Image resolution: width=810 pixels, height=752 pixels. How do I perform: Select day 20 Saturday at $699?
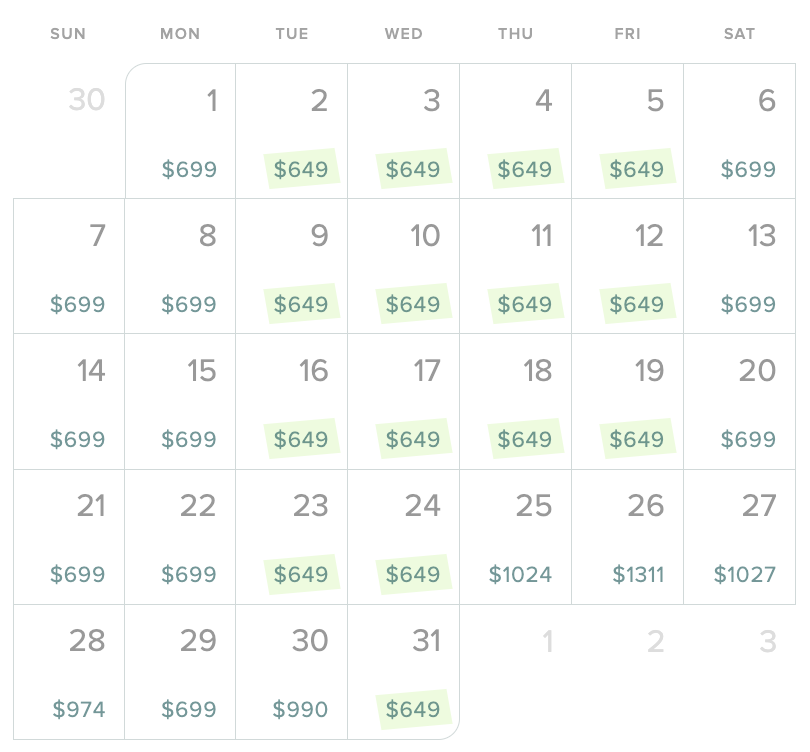pyautogui.click(x=740, y=402)
